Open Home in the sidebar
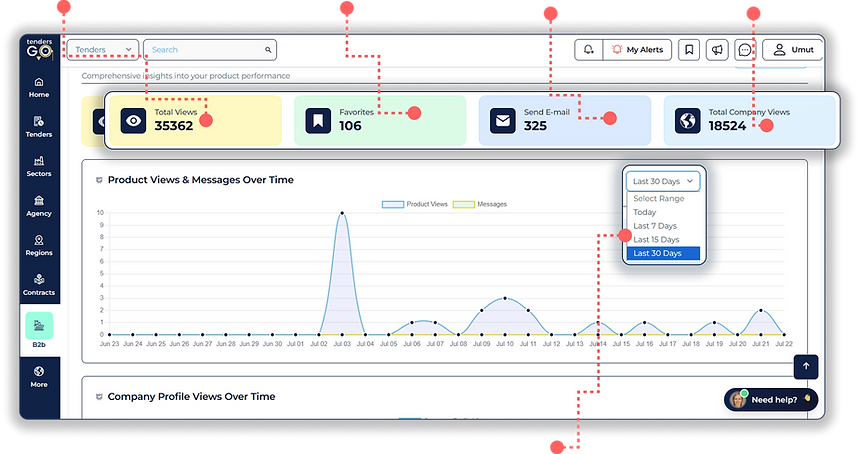859x454 pixels. point(39,88)
